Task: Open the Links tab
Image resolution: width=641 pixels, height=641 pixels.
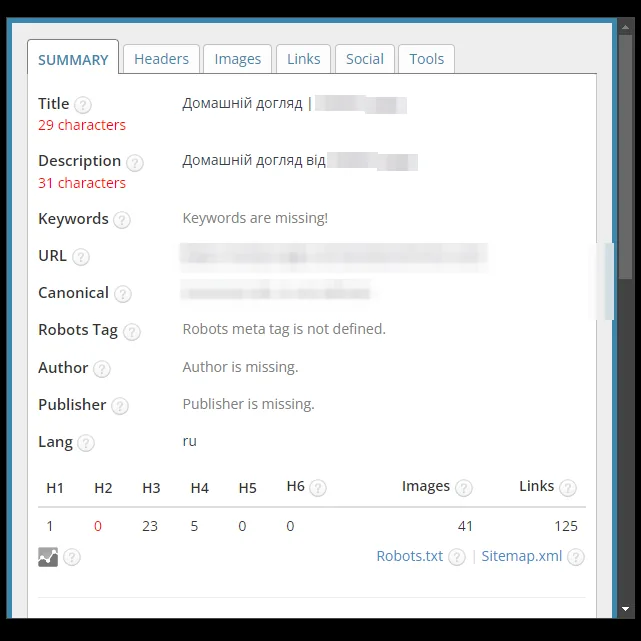Action: pos(303,59)
